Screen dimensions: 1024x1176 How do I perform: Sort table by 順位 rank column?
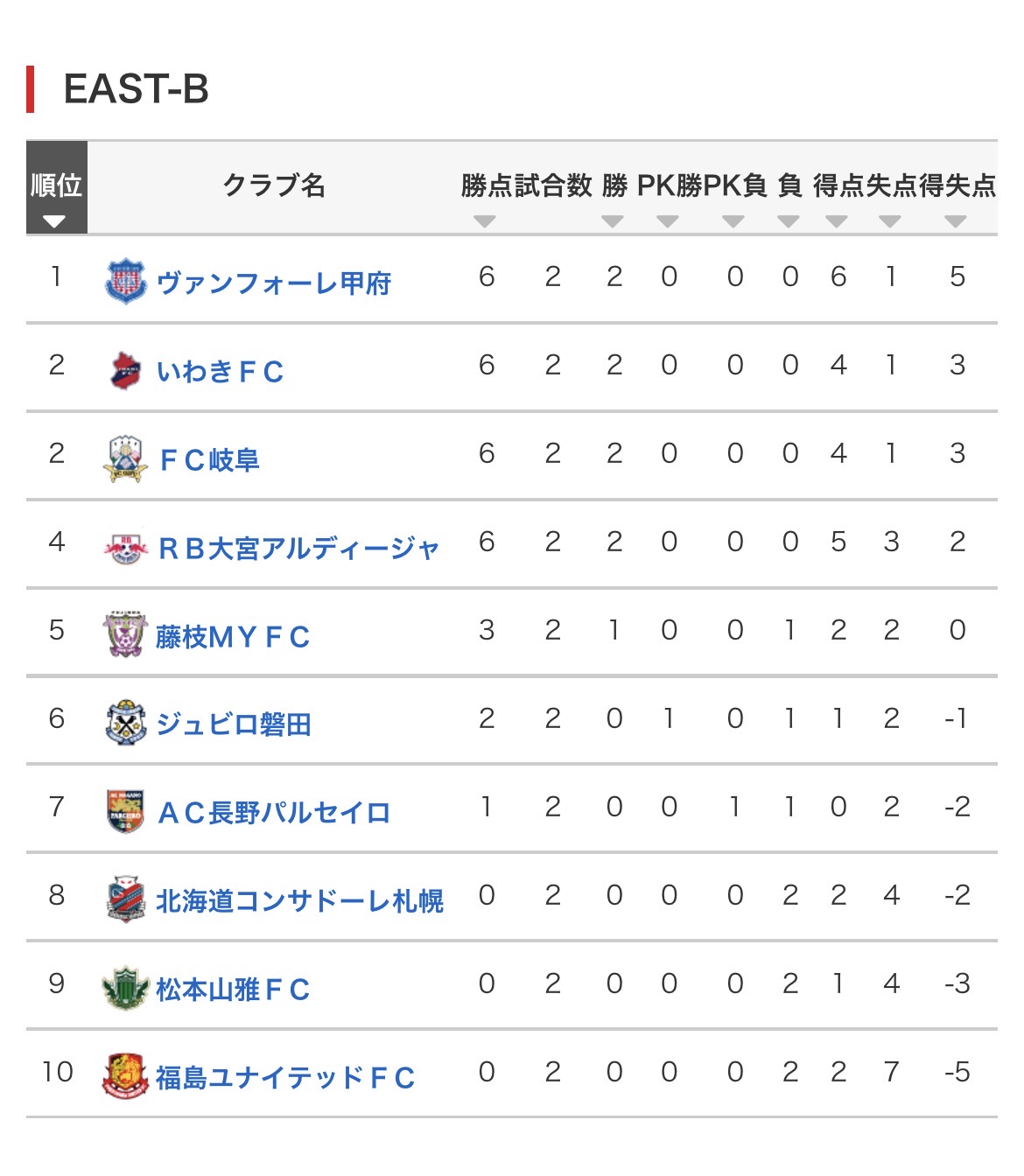[56, 187]
